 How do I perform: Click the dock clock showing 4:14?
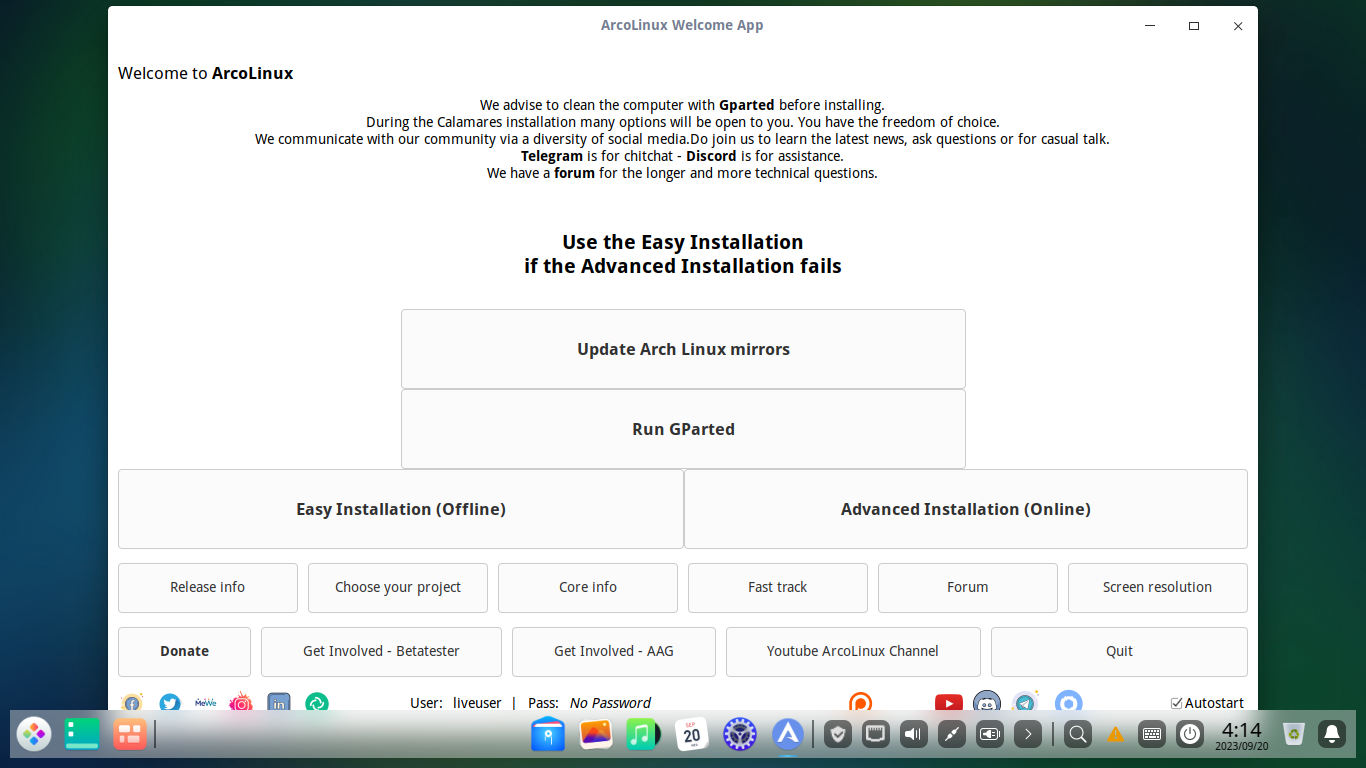pos(1242,735)
